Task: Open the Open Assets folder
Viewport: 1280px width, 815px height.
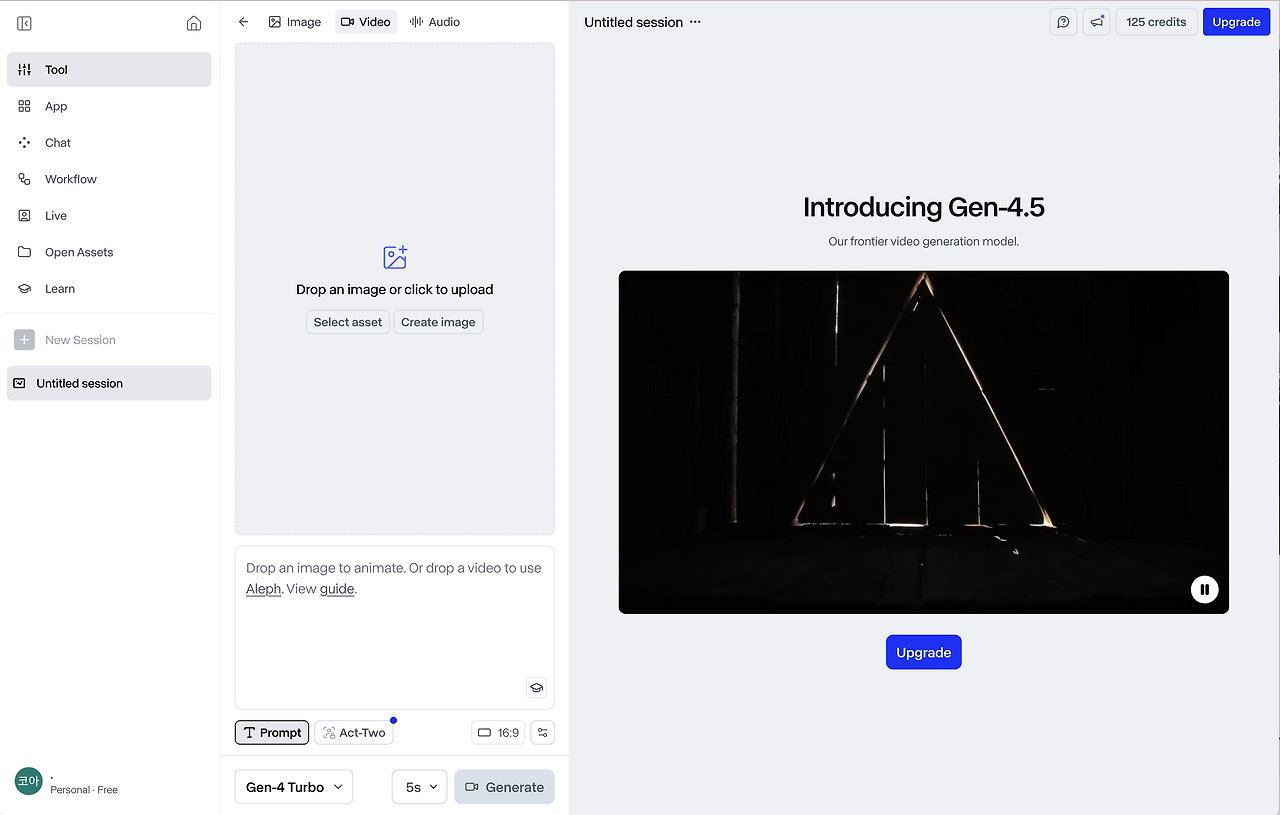Action: click(x=109, y=252)
